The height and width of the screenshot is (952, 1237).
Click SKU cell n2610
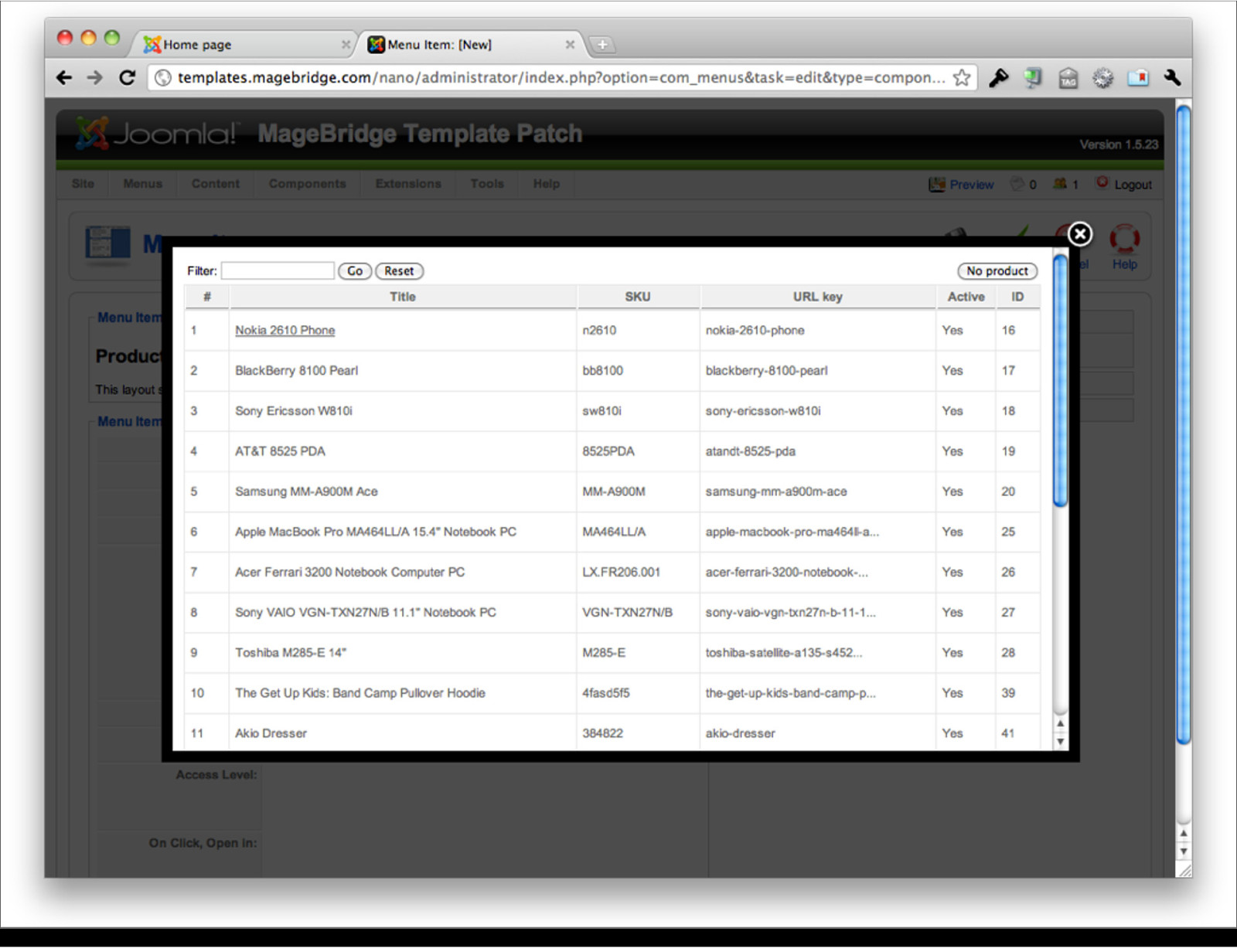click(599, 330)
